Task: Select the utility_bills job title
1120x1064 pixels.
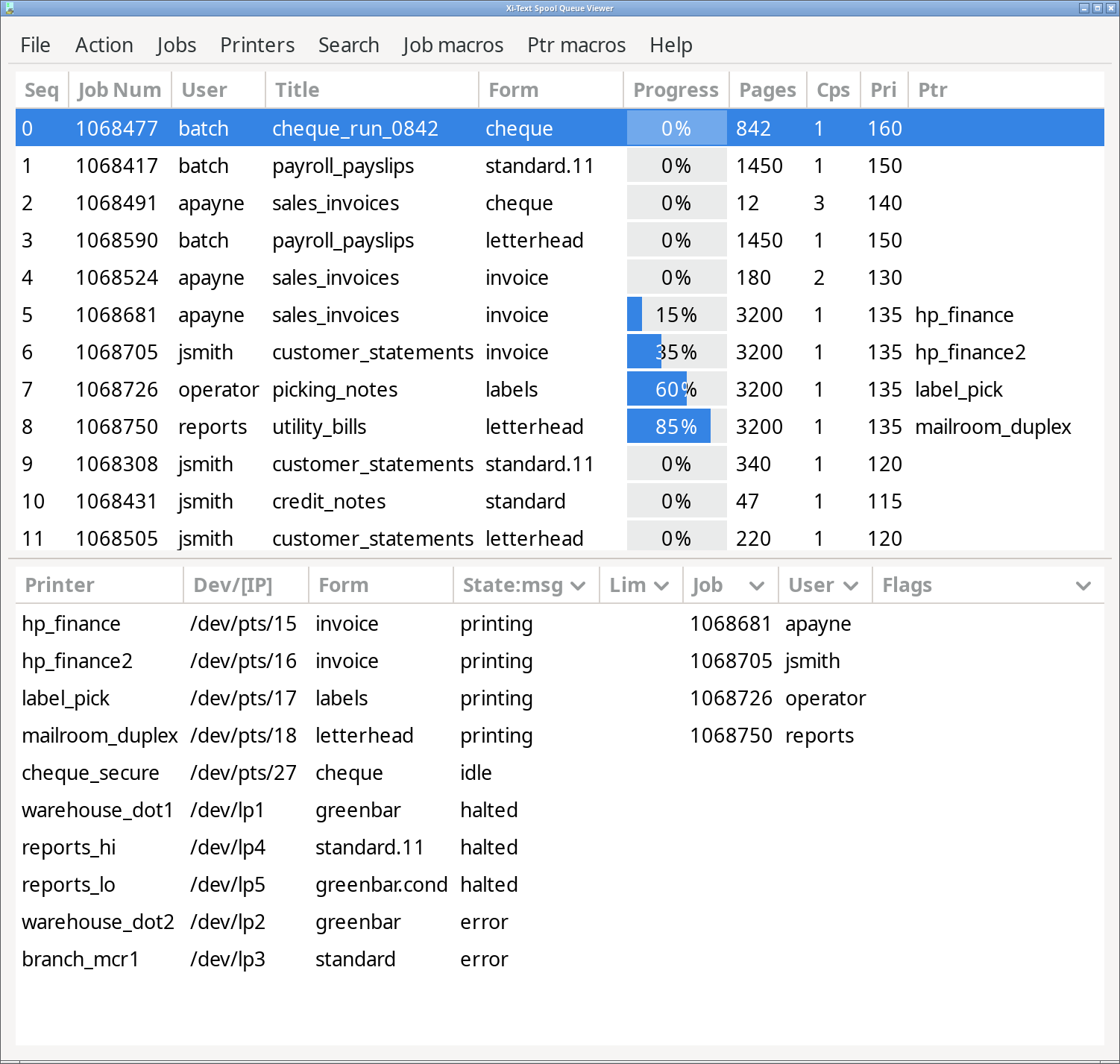Action: pos(319,427)
